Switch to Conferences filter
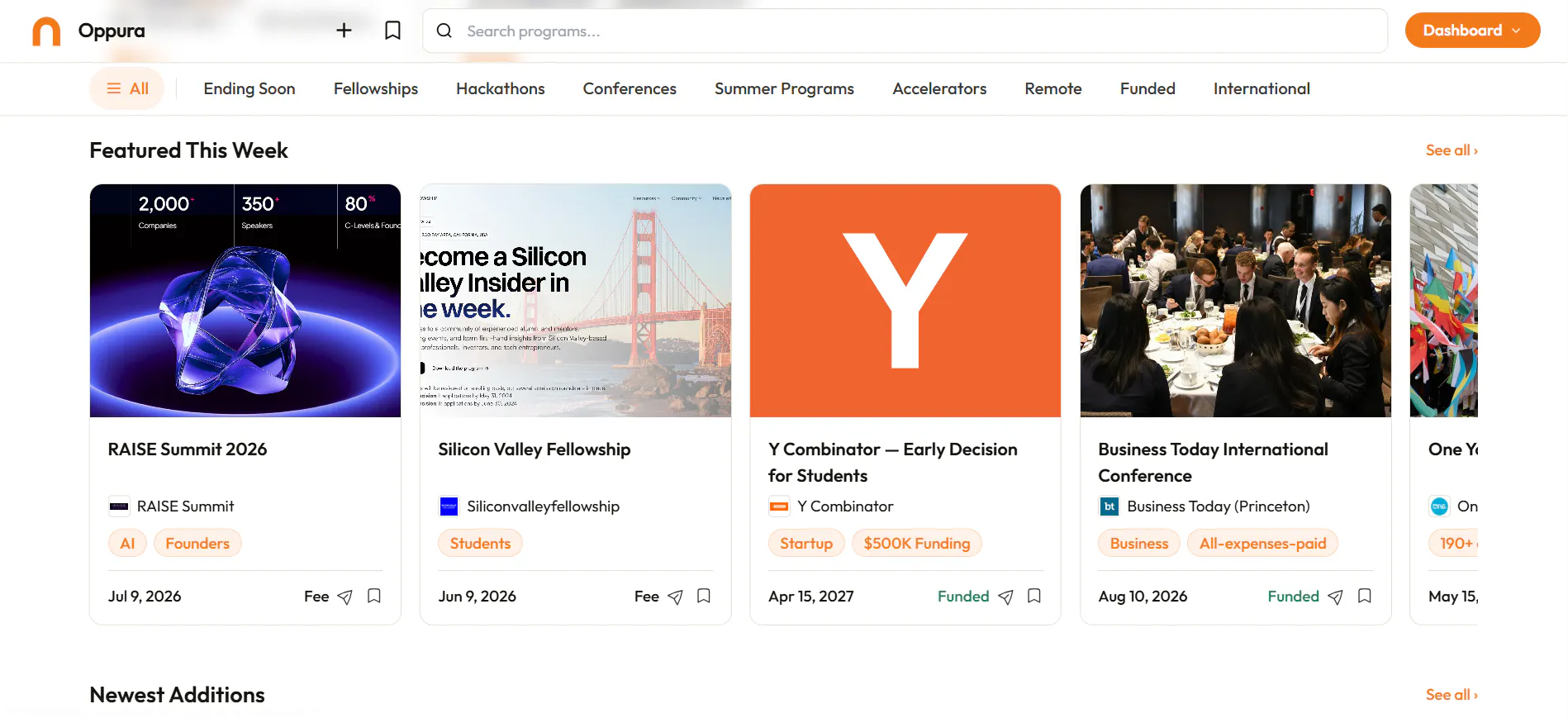This screenshot has height=723, width=1568. click(x=630, y=88)
